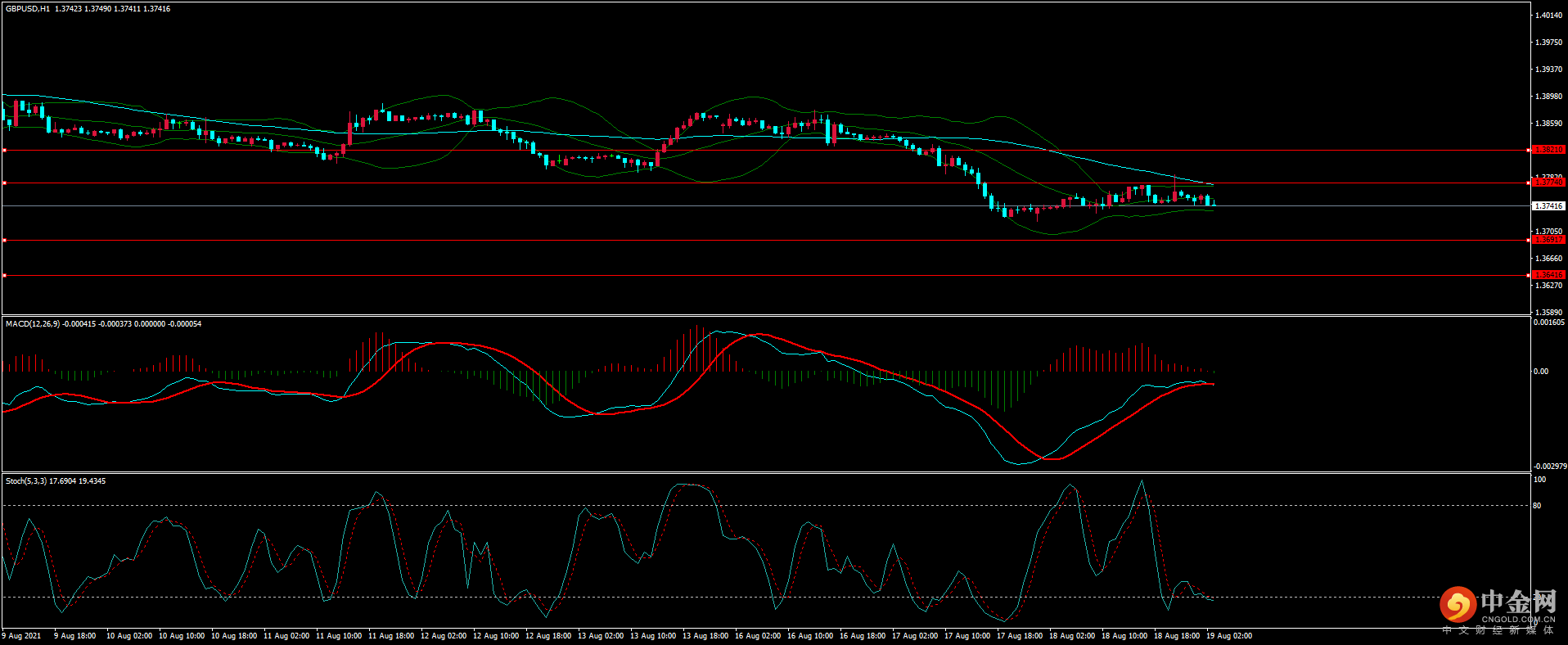Select the red 1.36917 price level tag
Viewport: 1568px width, 645px height.
(1548, 240)
